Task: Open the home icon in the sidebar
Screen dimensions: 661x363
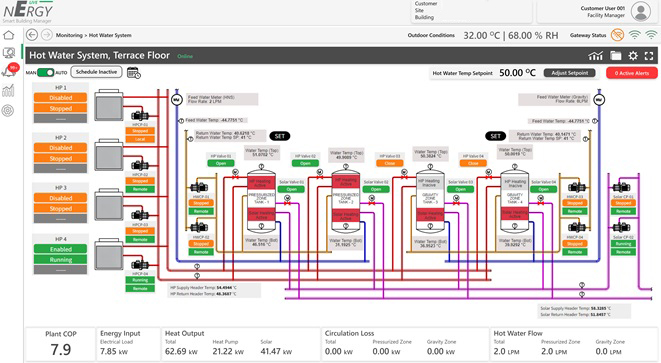Action: coord(9,35)
